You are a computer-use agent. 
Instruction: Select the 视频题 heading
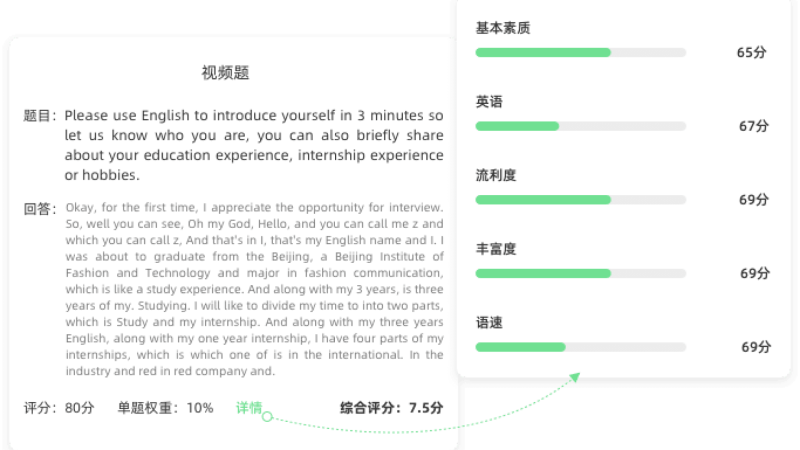[225, 73]
